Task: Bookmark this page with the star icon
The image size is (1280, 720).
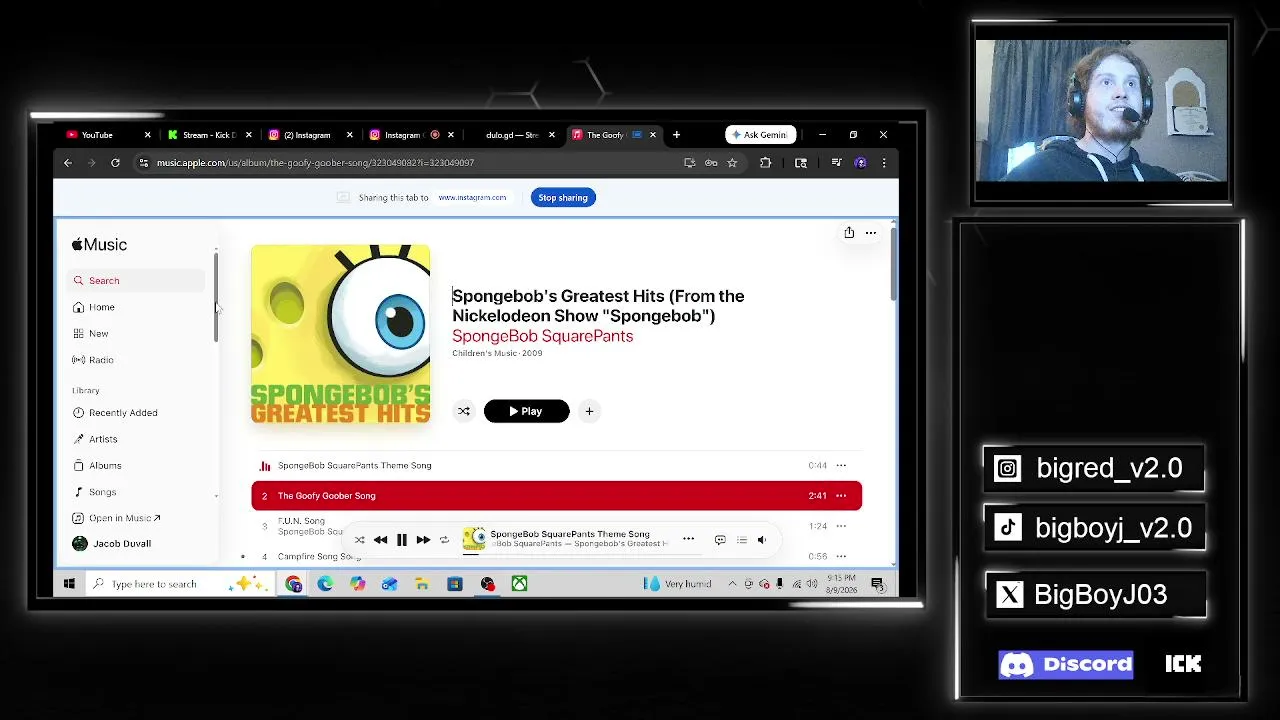Action: [x=732, y=163]
